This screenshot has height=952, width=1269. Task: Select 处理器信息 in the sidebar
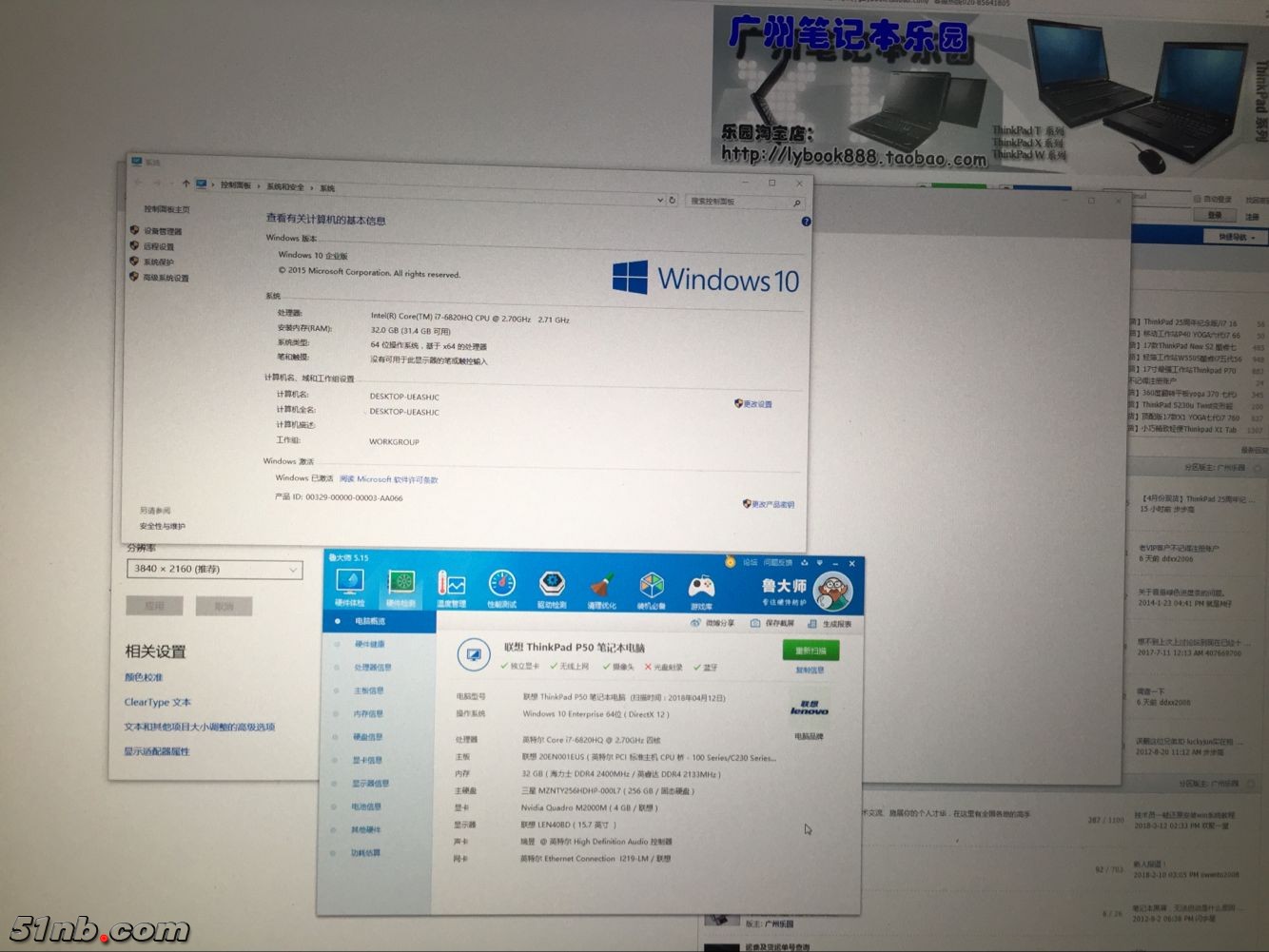point(372,668)
